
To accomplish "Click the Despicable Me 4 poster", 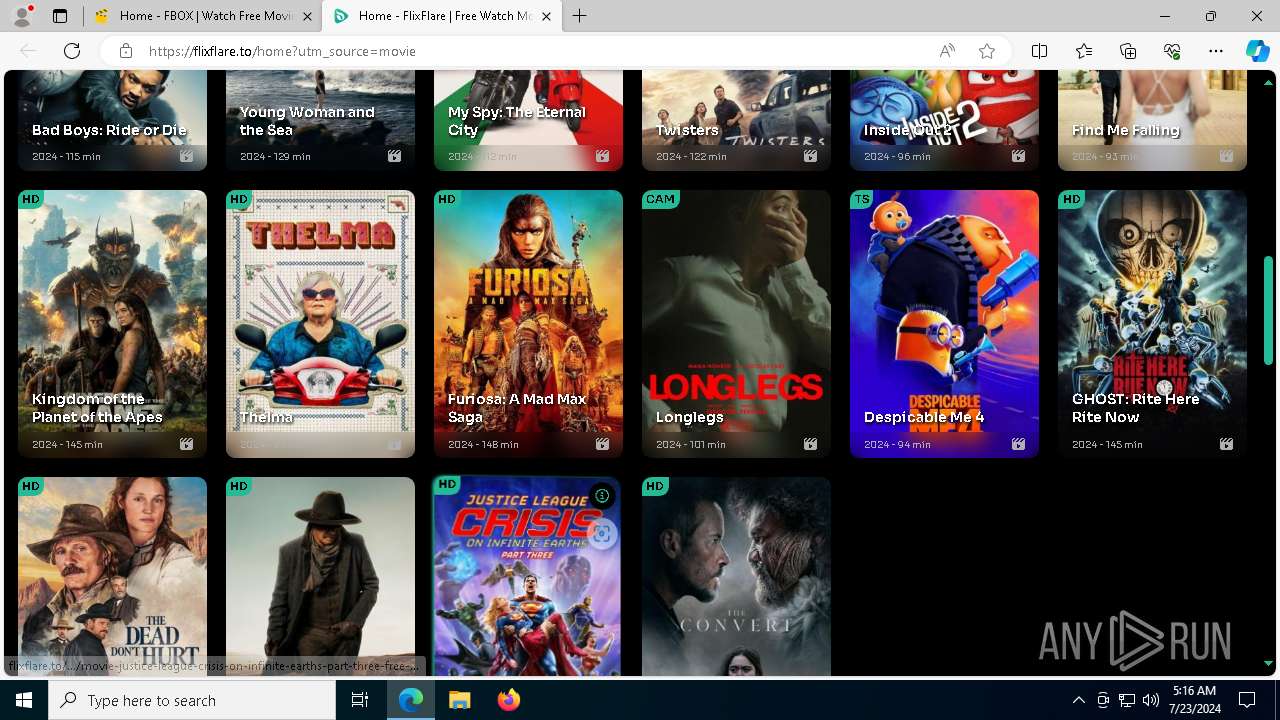I will point(944,324).
